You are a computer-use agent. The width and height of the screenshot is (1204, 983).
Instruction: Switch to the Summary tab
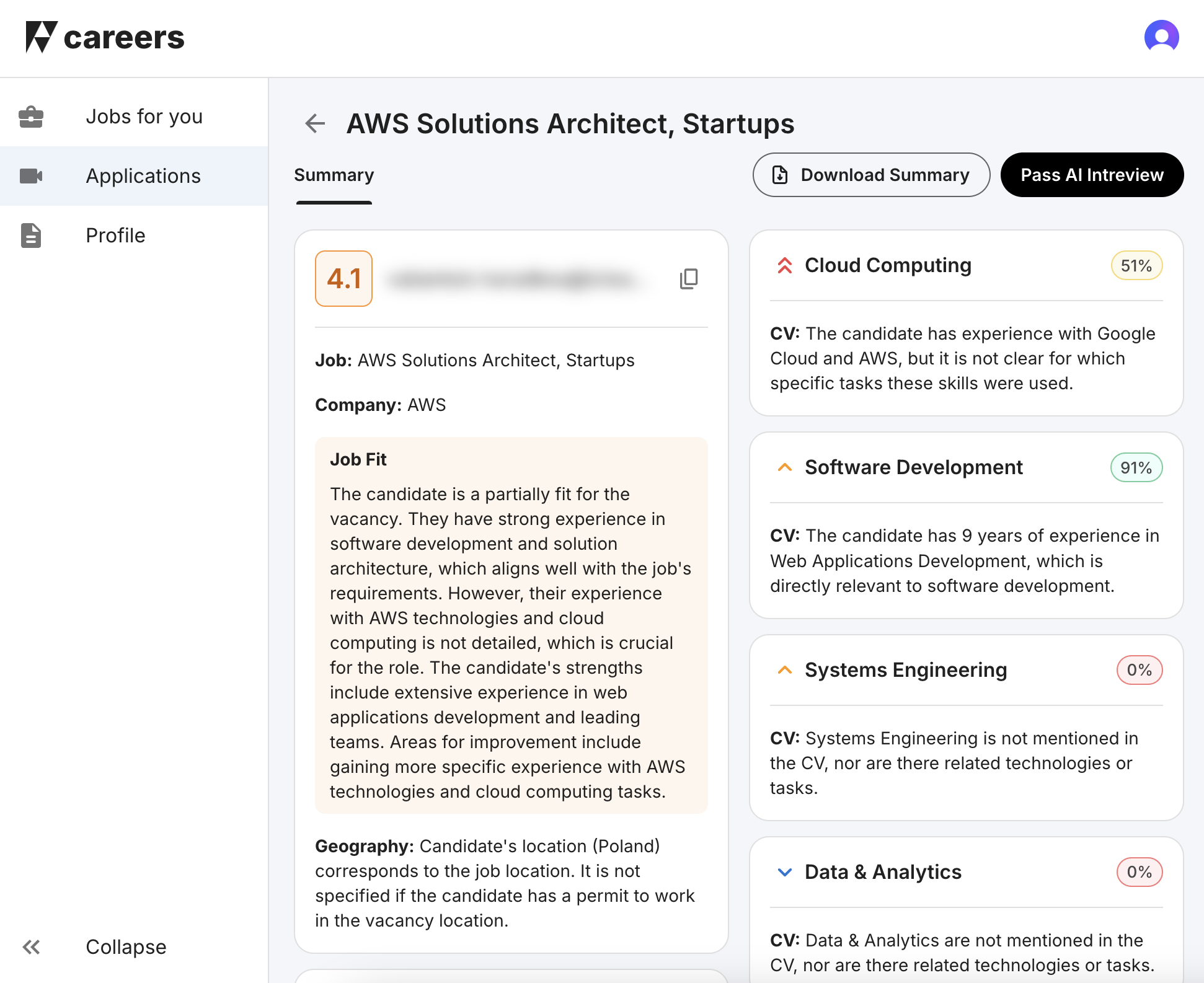tap(334, 175)
